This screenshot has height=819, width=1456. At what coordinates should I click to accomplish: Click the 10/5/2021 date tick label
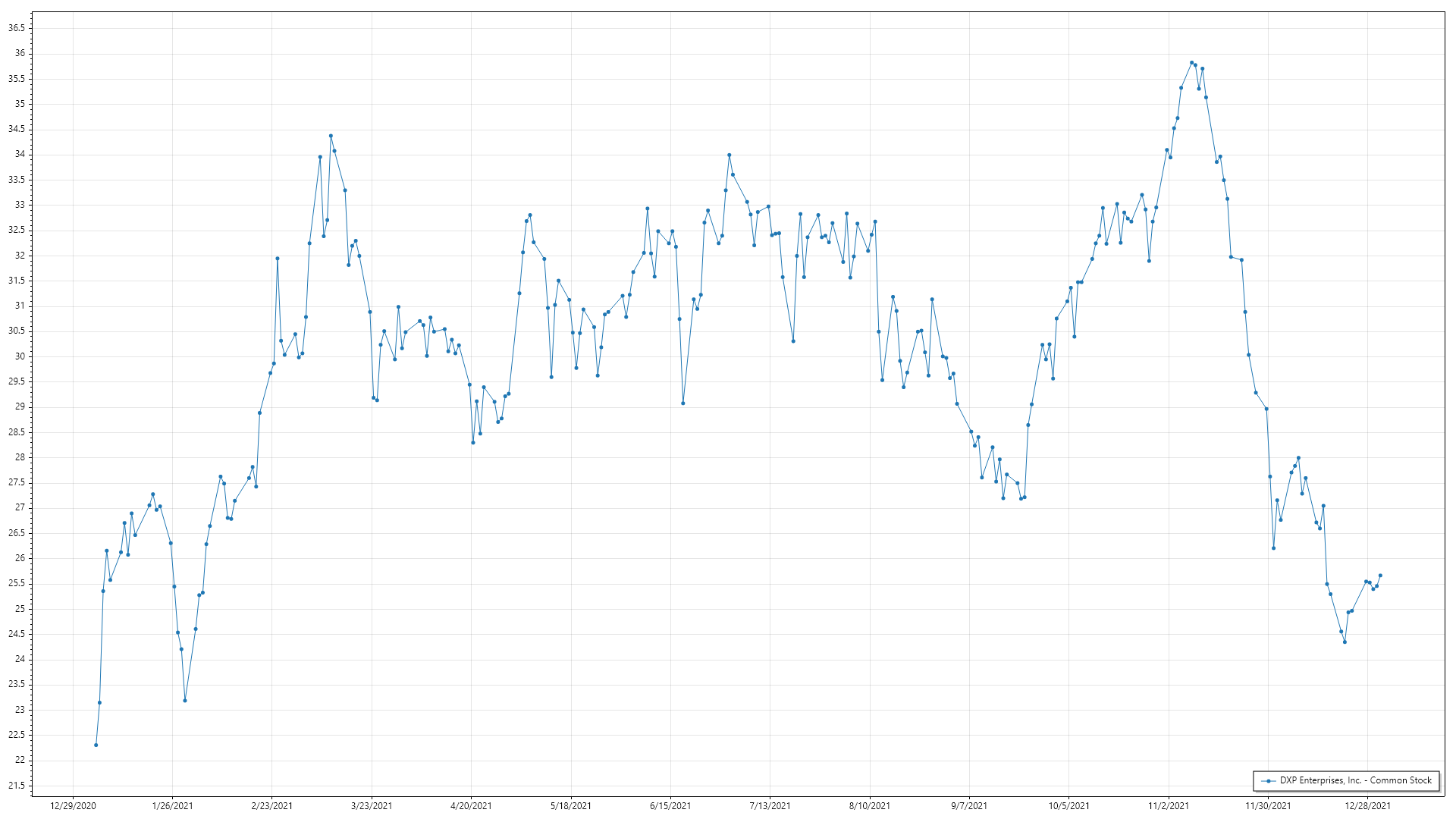1068,806
